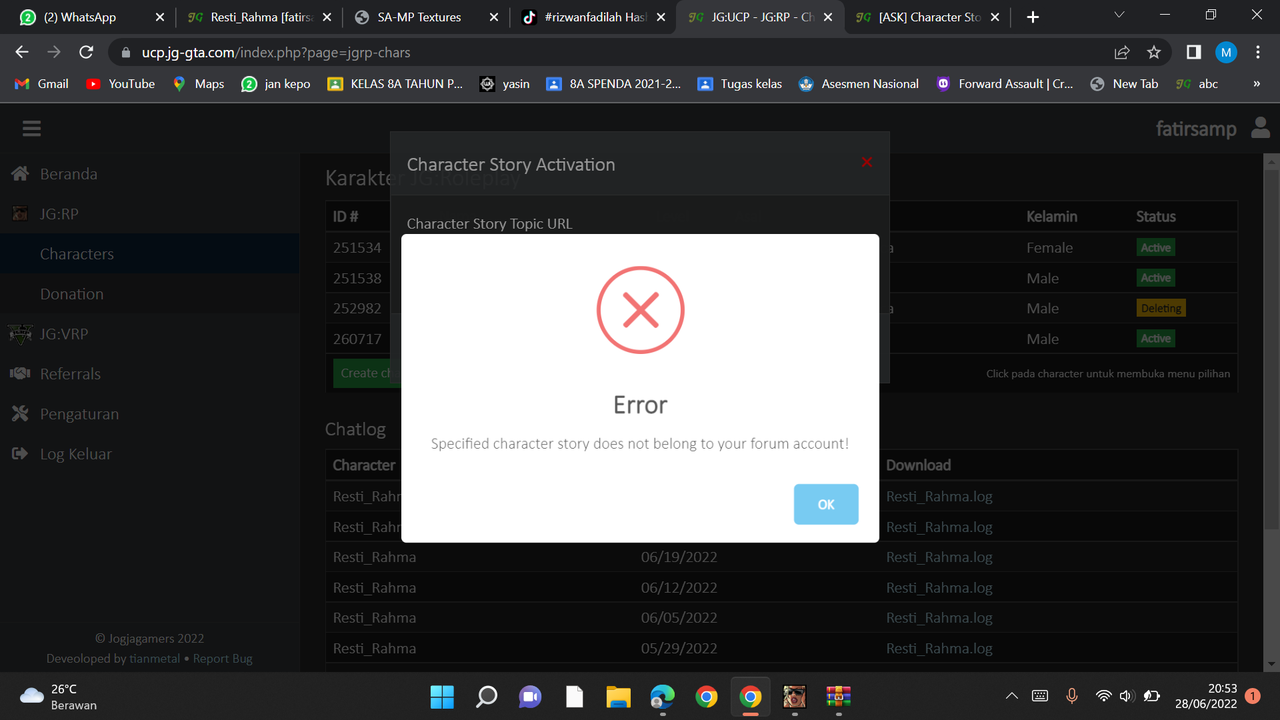Share this page from the address bar

pos(1122,52)
